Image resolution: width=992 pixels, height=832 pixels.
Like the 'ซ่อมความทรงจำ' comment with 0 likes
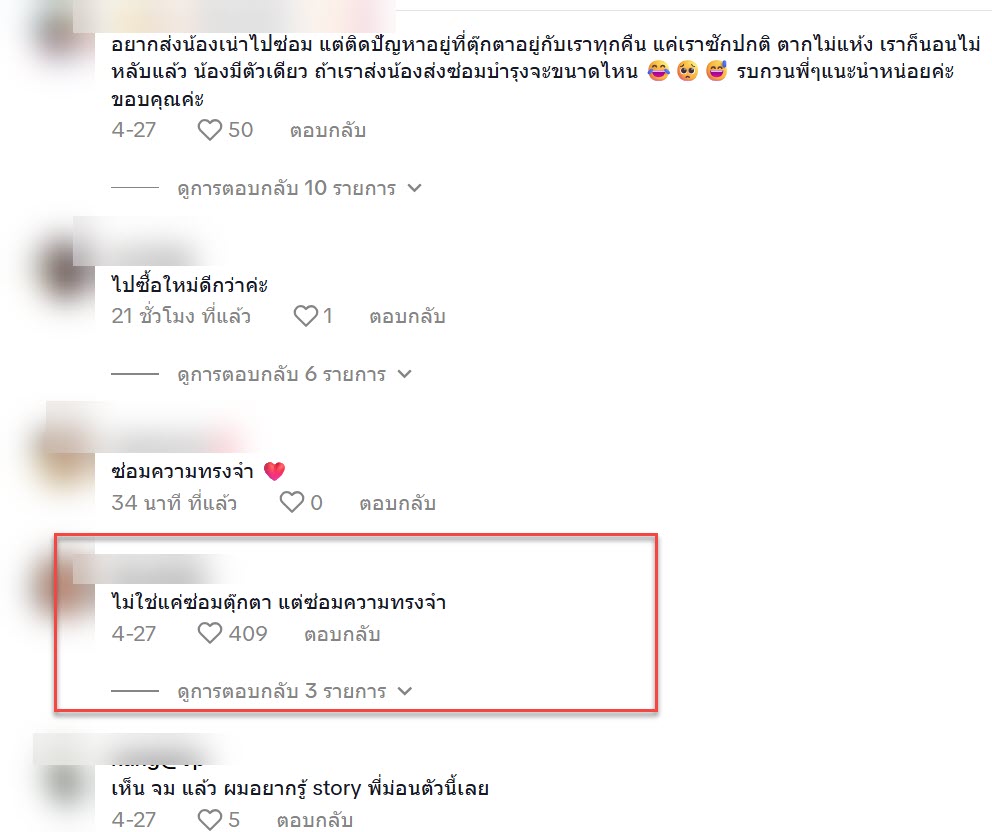(292, 503)
